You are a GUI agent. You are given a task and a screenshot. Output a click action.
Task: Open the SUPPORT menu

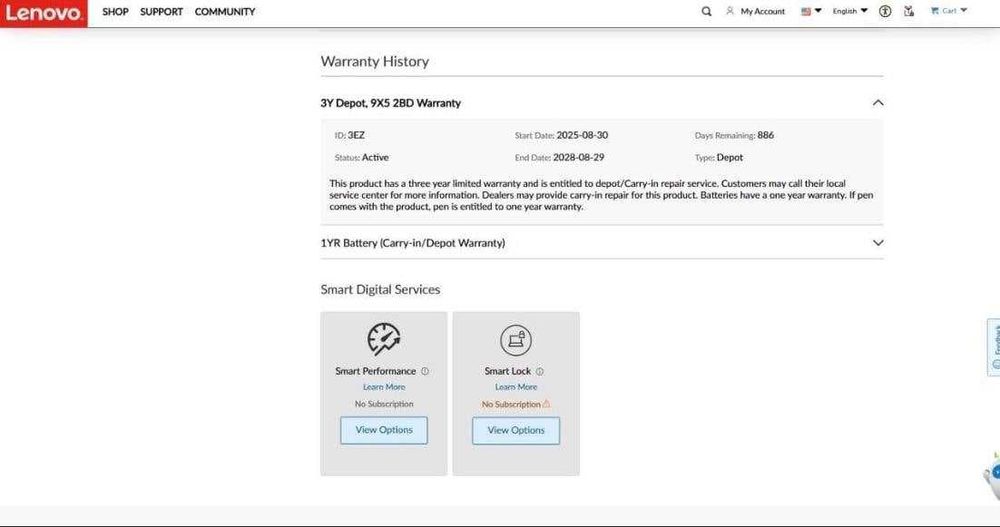(161, 11)
